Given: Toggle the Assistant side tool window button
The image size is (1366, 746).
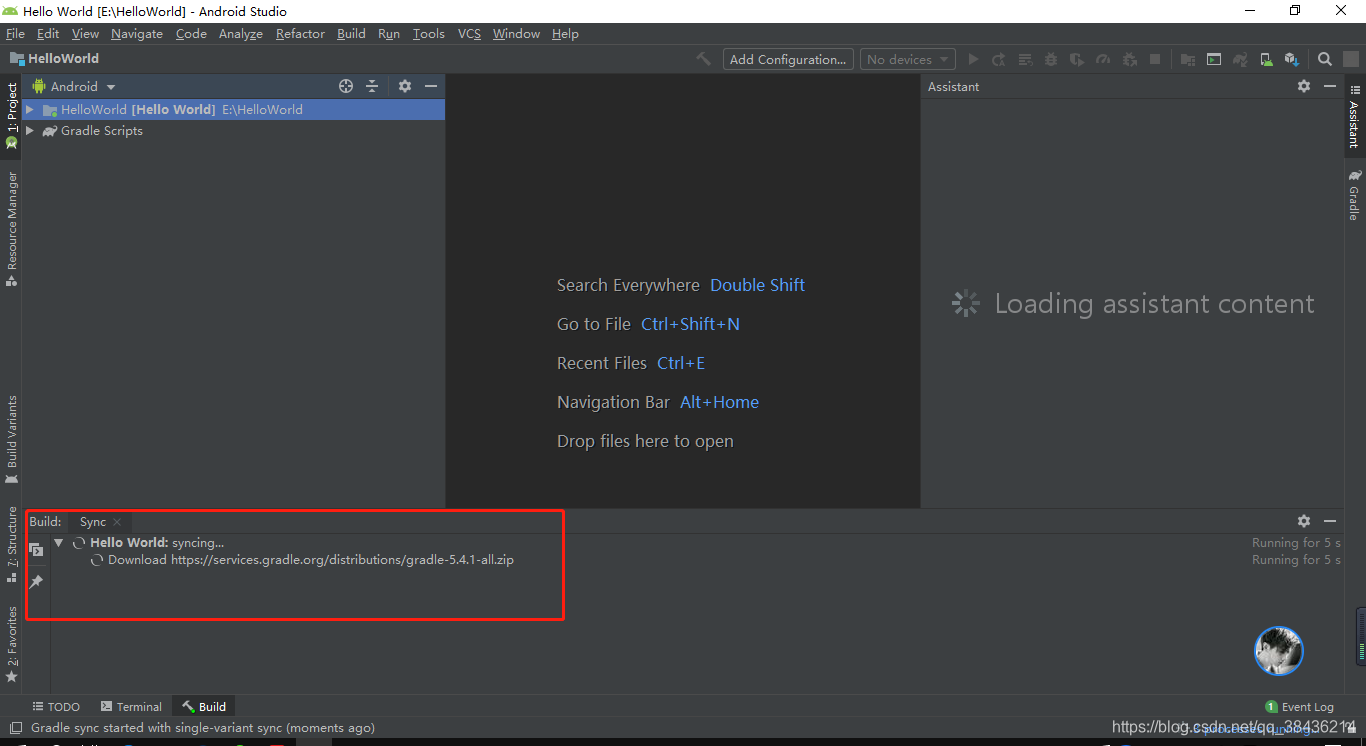Looking at the screenshot, I should 1354,116.
